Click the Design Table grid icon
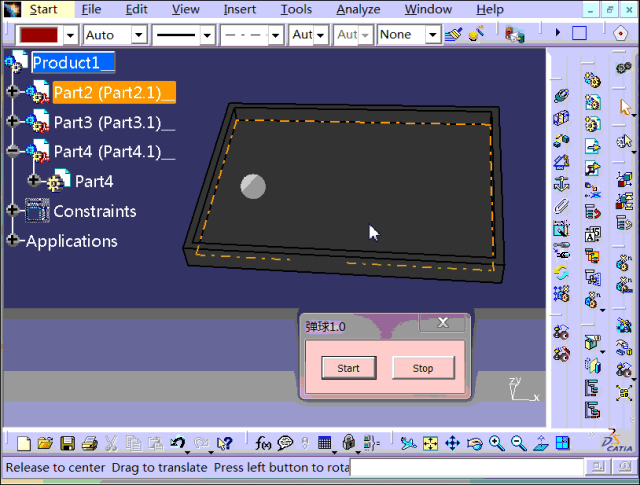 tap(324, 443)
